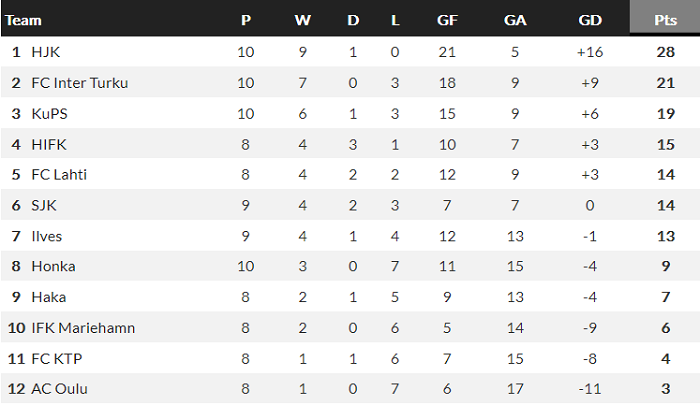The height and width of the screenshot is (405, 700).
Task: Select the SJK team row
Action: pos(44,205)
